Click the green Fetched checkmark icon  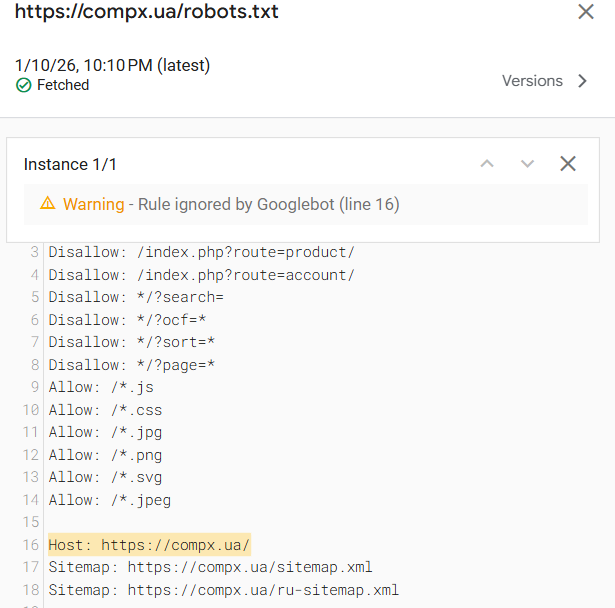tap(24, 86)
